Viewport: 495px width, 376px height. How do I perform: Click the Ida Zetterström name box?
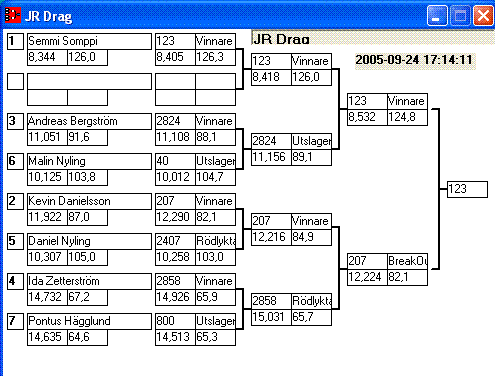coord(89,281)
